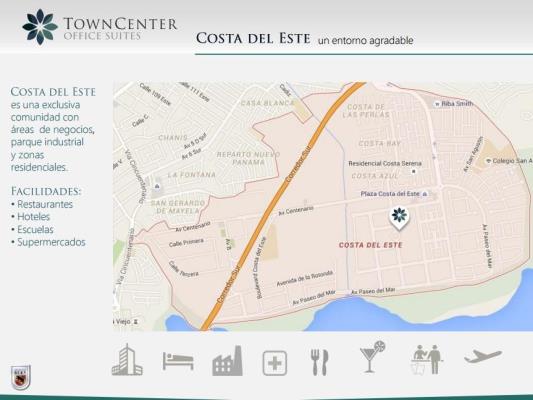Click the TownCenter flower logo
Viewport: 533px width, 400px height.
[40, 27]
